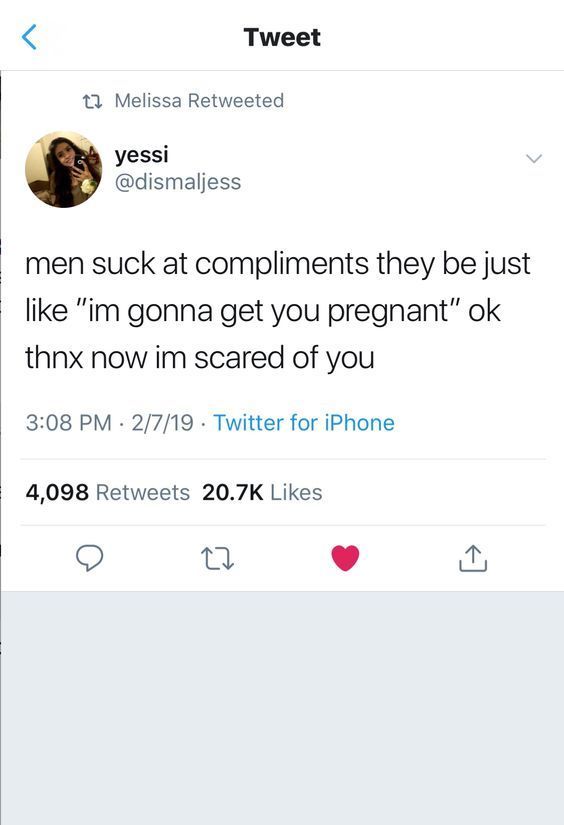The width and height of the screenshot is (564, 825).
Task: Click the 3:08 PM timestamp
Action: 68,422
